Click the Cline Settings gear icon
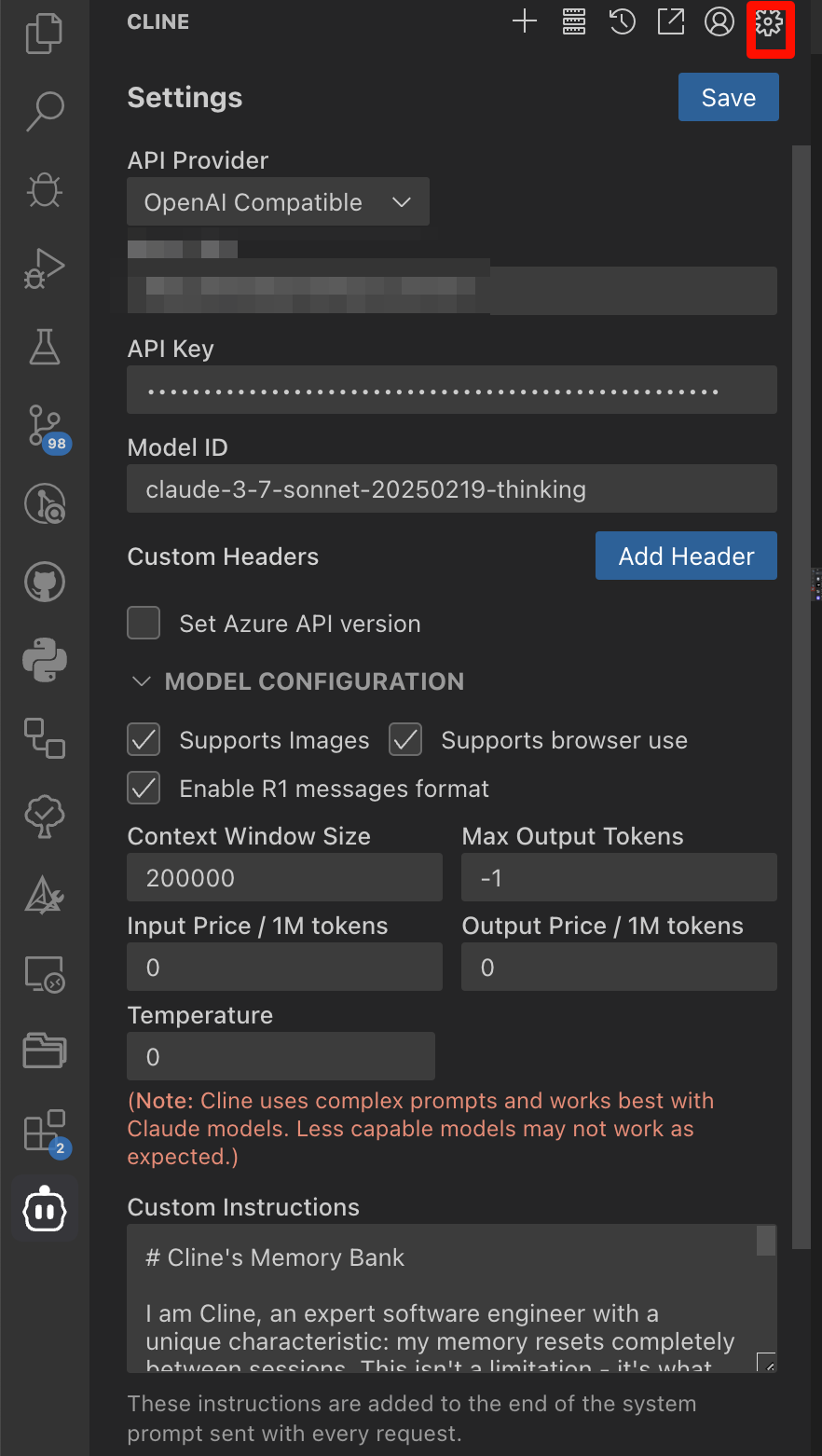 [769, 21]
